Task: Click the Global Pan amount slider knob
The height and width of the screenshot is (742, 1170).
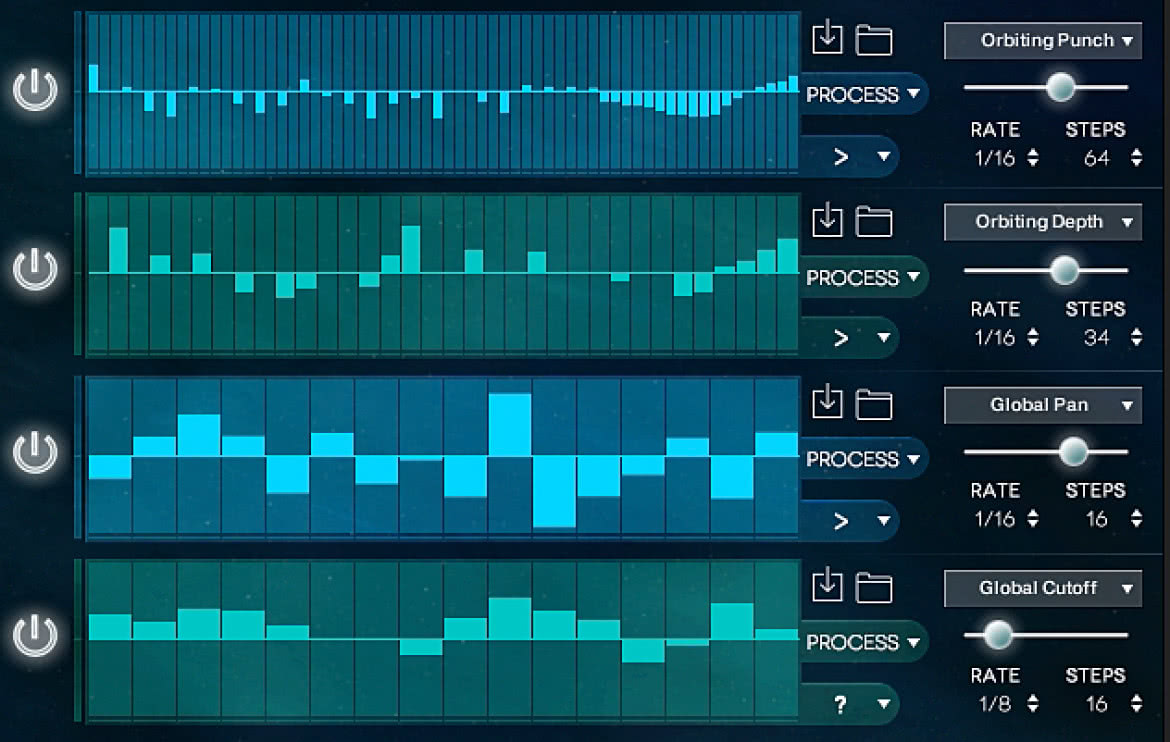Action: point(1074,452)
